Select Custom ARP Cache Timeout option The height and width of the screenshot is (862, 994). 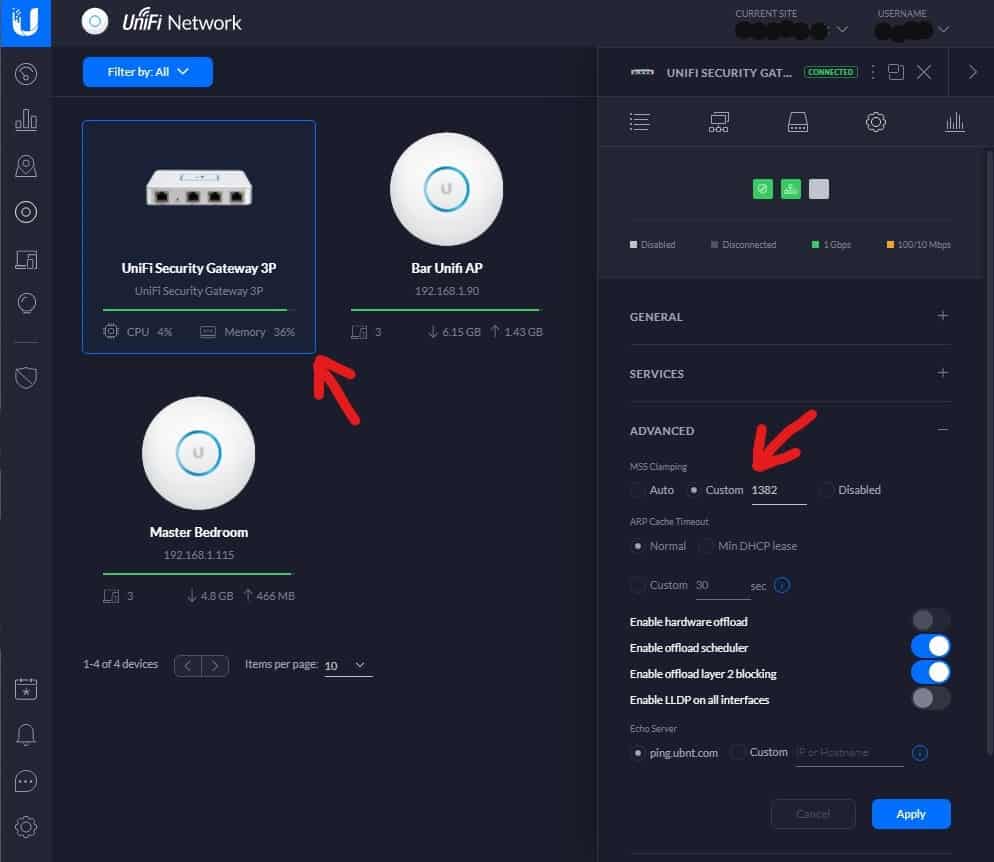click(637, 585)
